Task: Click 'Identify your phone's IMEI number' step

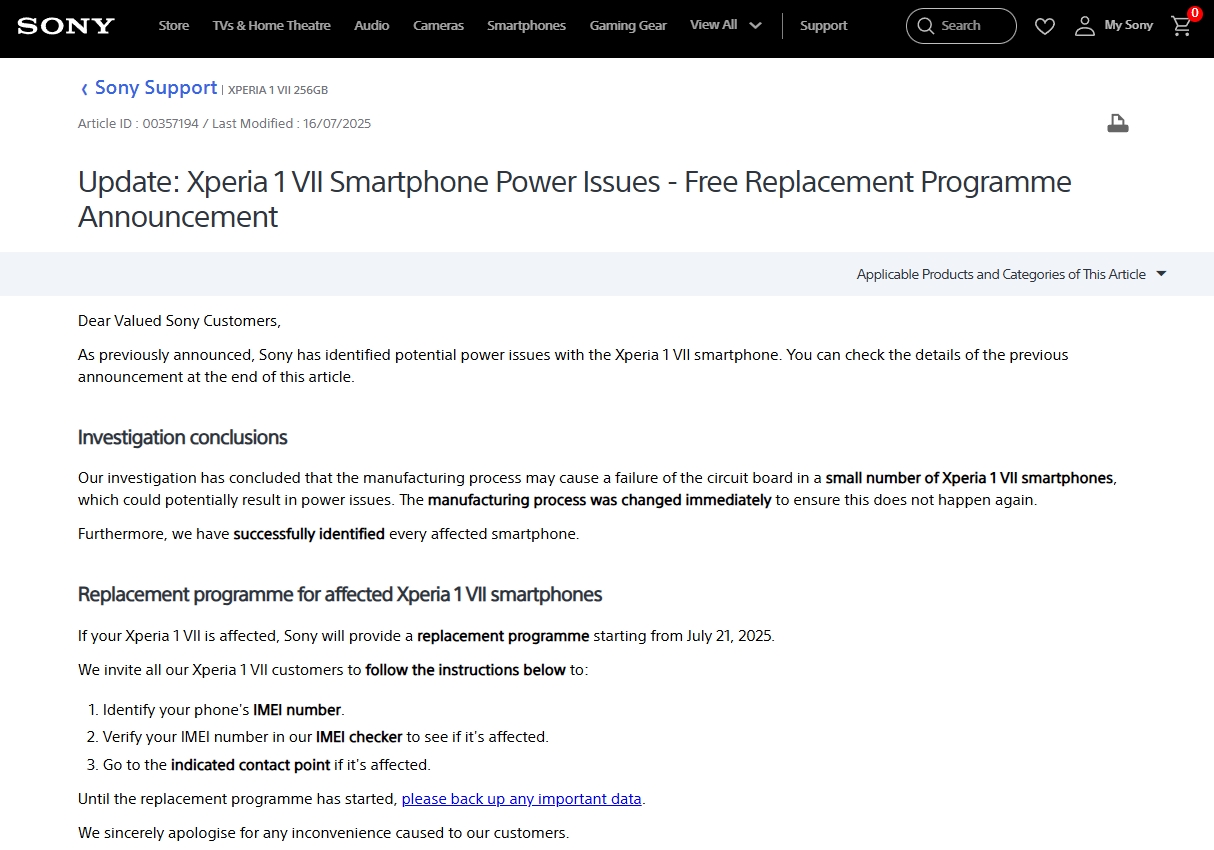Action: [x=223, y=710]
